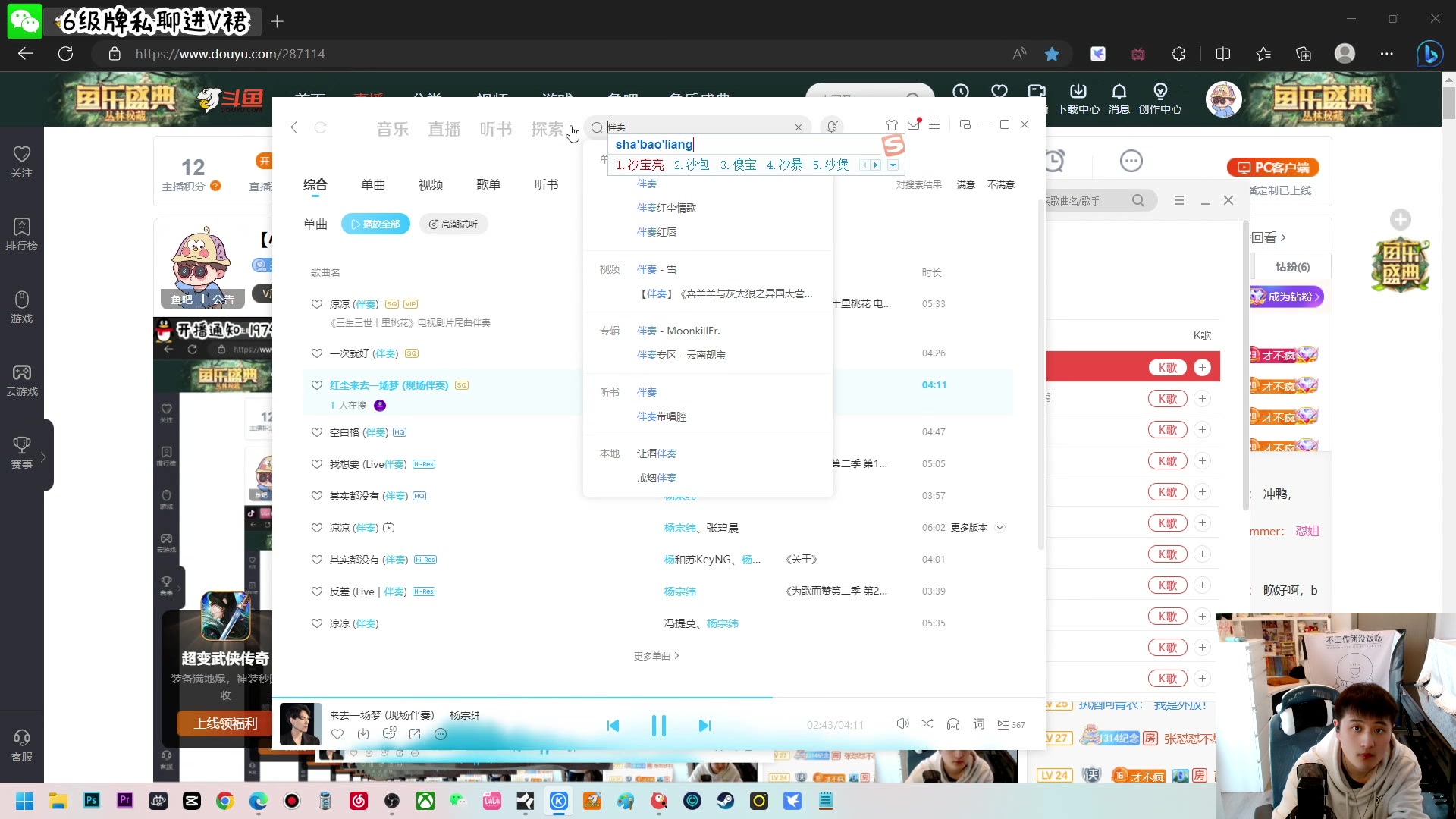The width and height of the screenshot is (1456, 819).
Task: Open the playlist queue showing 367
Action: pyautogui.click(x=1011, y=725)
